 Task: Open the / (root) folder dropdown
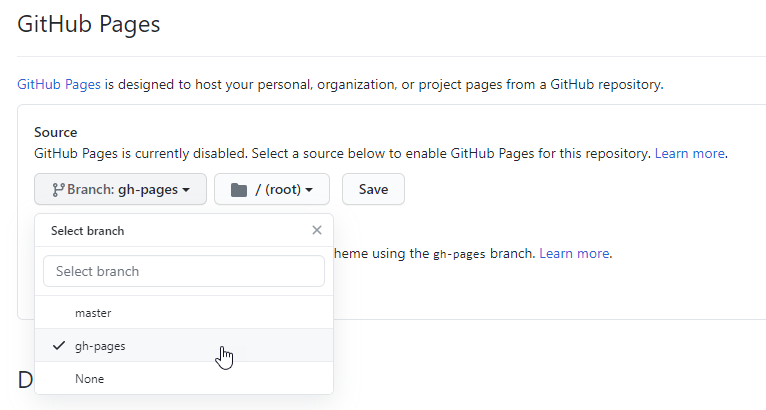point(272,189)
